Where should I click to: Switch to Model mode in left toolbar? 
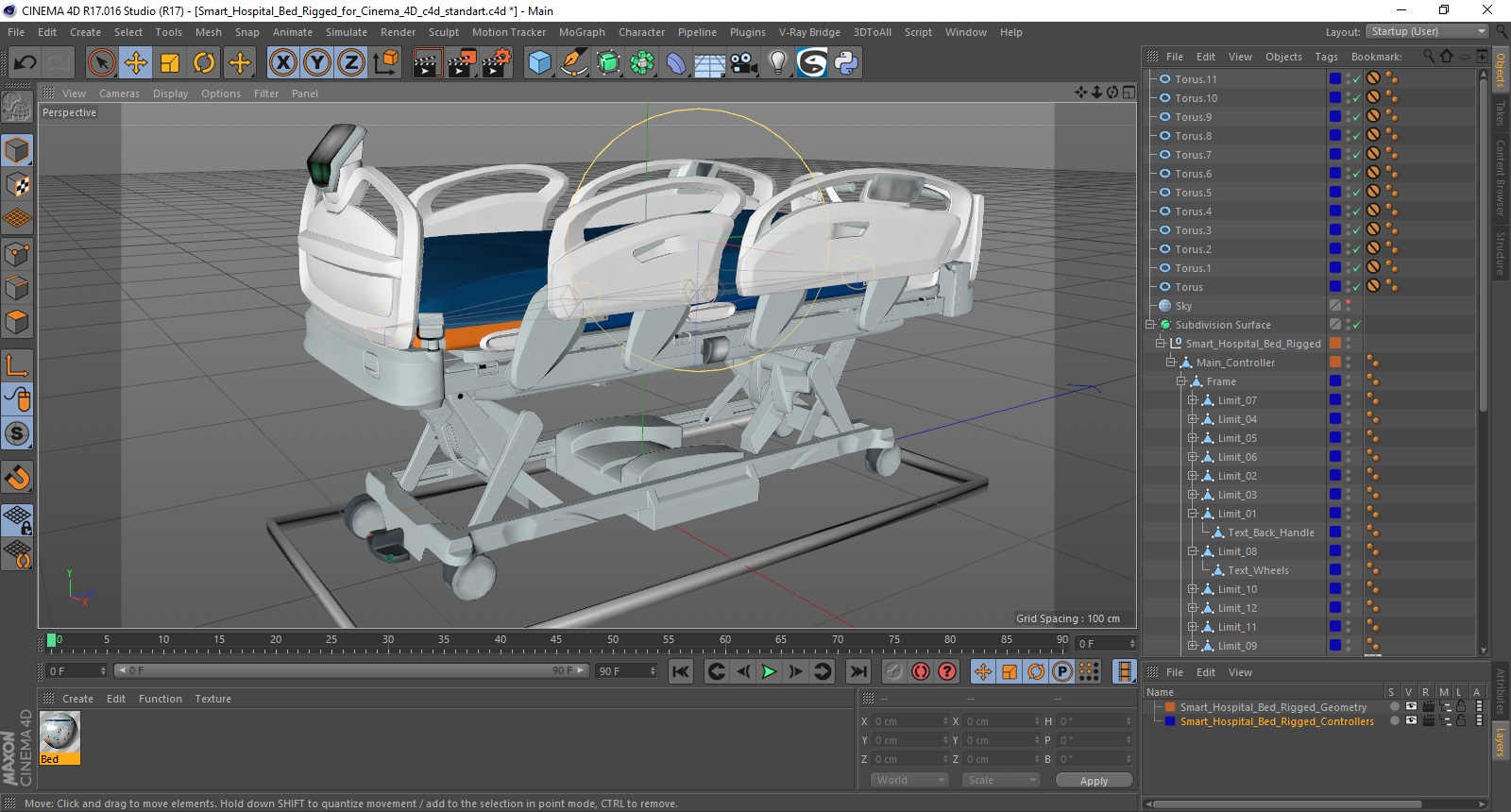pos(17,150)
